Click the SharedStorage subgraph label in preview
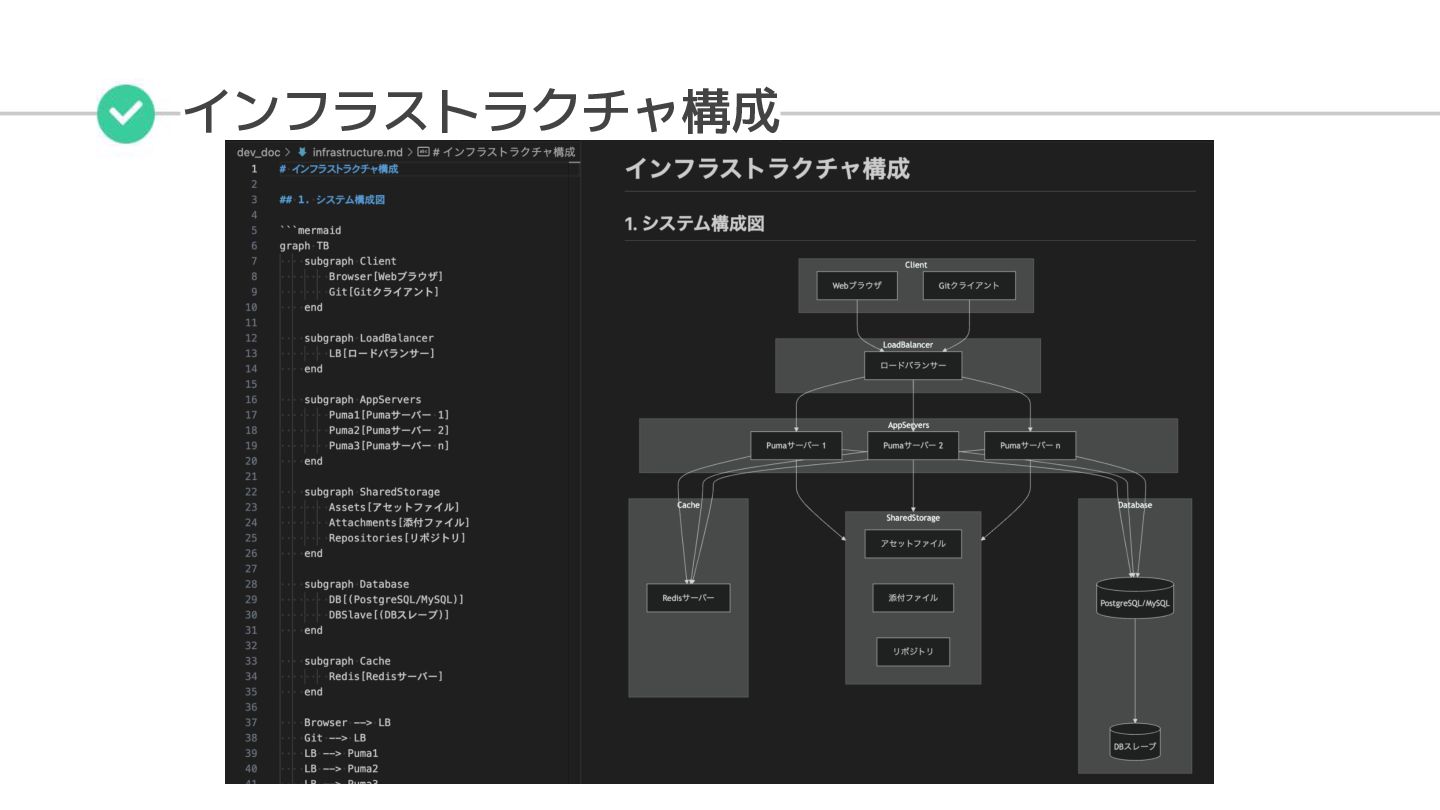The image size is (1440, 810). tap(913, 518)
